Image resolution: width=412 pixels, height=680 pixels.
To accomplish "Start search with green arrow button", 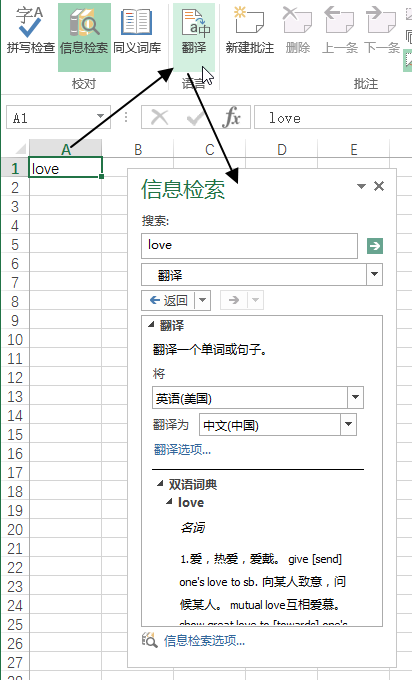I will [x=375, y=246].
